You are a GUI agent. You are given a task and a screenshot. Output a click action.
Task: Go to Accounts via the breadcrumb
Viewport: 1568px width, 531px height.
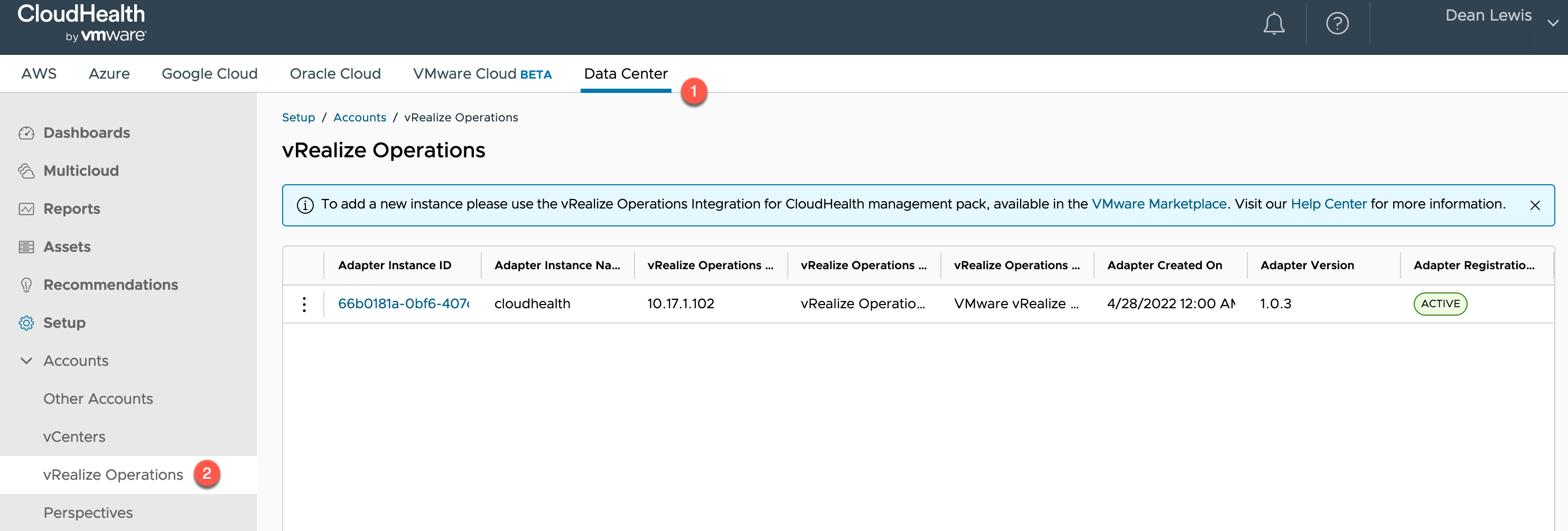[360, 117]
